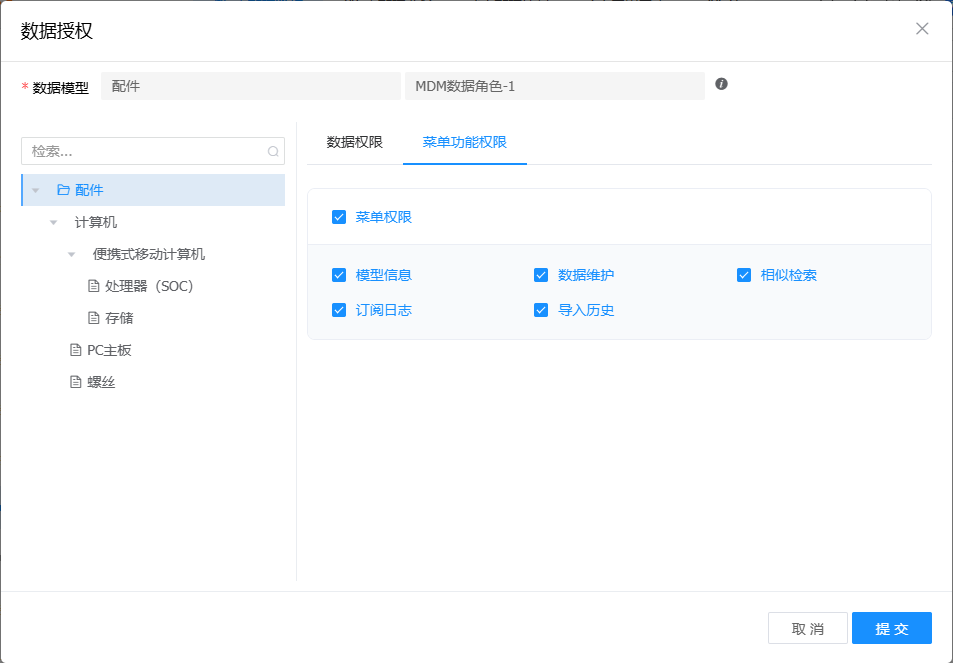Click the file icon next to 存储

(x=94, y=318)
